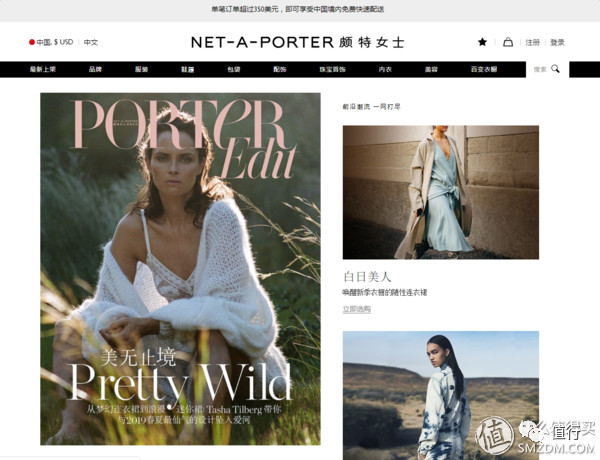This screenshot has height=460, width=600.
Task: Click in the 搜索 search field
Action: [x=540, y=69]
